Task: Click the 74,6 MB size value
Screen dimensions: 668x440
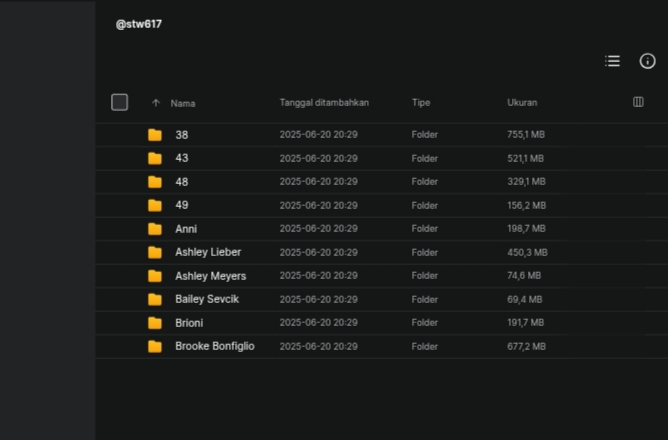Action: 524,276
